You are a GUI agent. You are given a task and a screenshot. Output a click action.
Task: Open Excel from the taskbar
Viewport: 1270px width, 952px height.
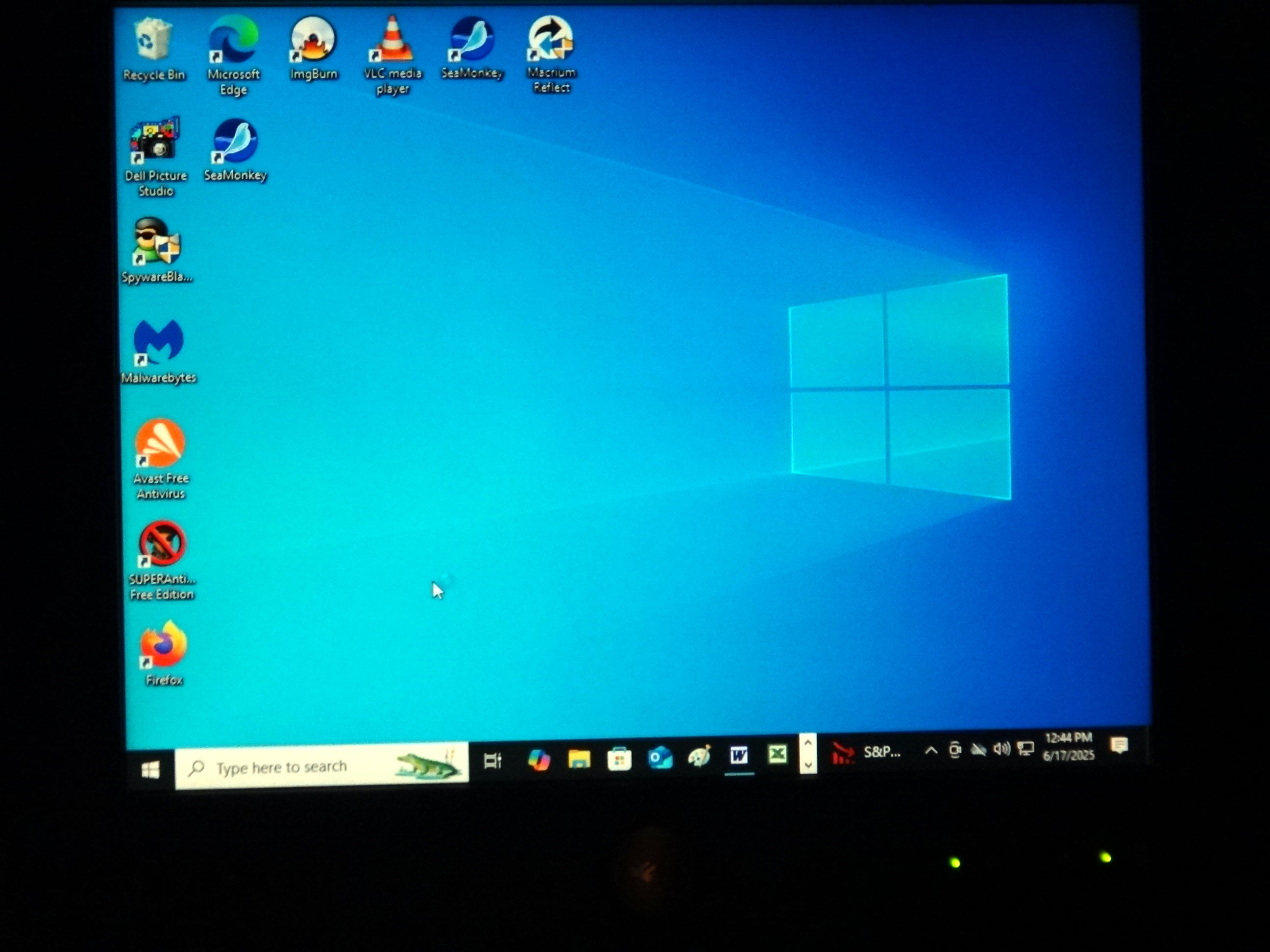pyautogui.click(x=778, y=754)
